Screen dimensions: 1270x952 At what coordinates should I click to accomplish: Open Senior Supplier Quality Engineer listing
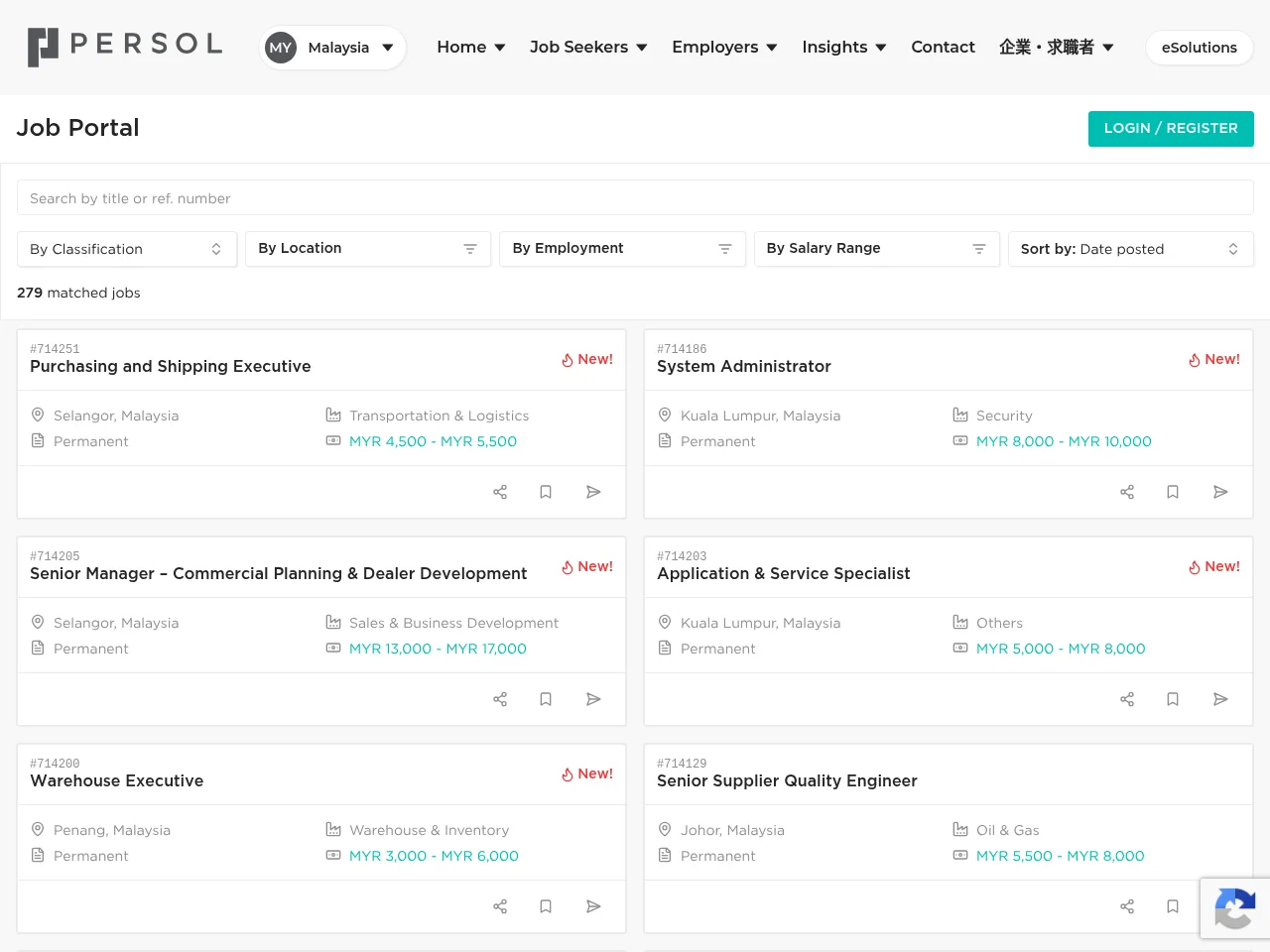[787, 780]
